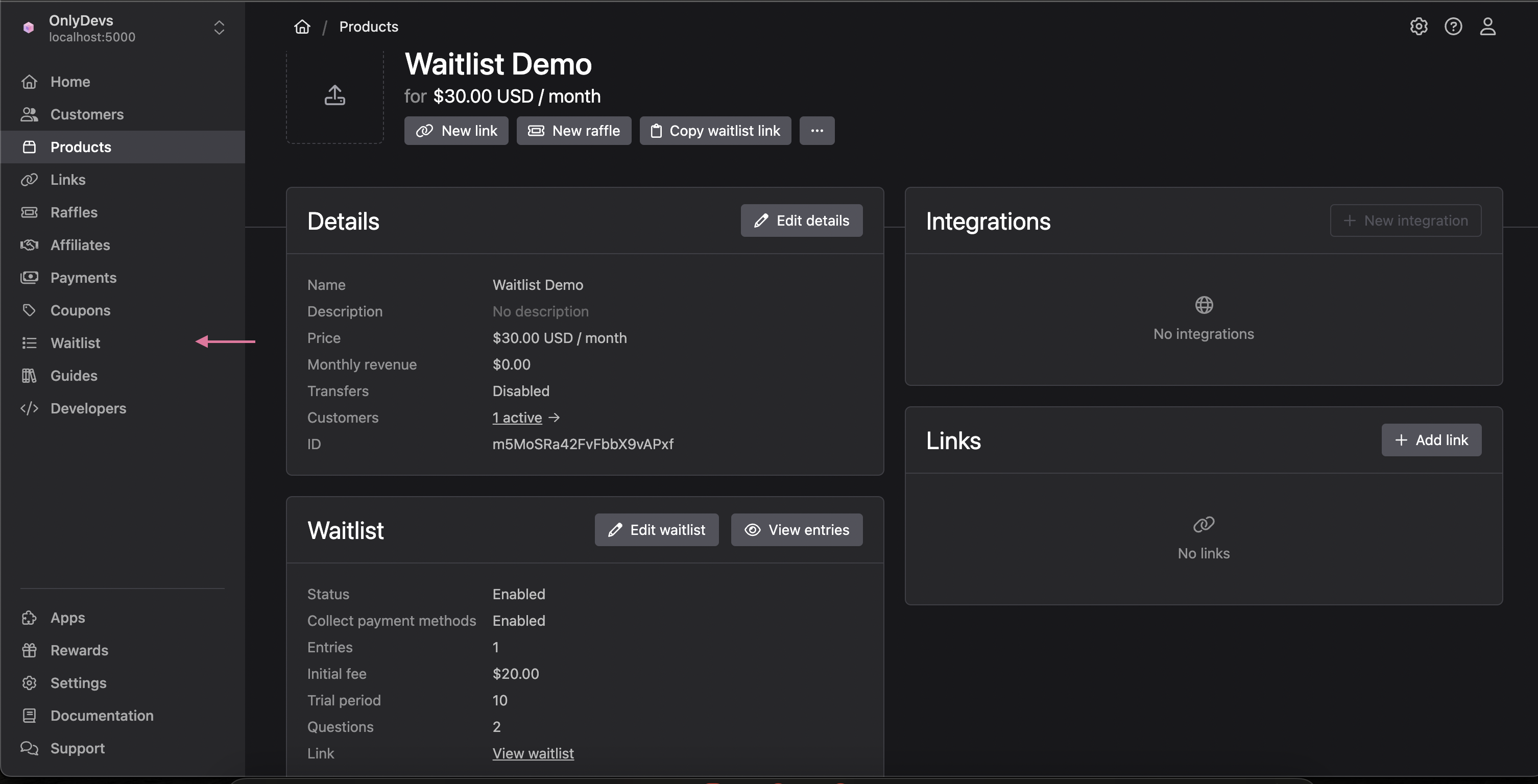Viewport: 1538px width, 784px height.
Task: Follow the 1 active customers link
Action: pos(517,418)
